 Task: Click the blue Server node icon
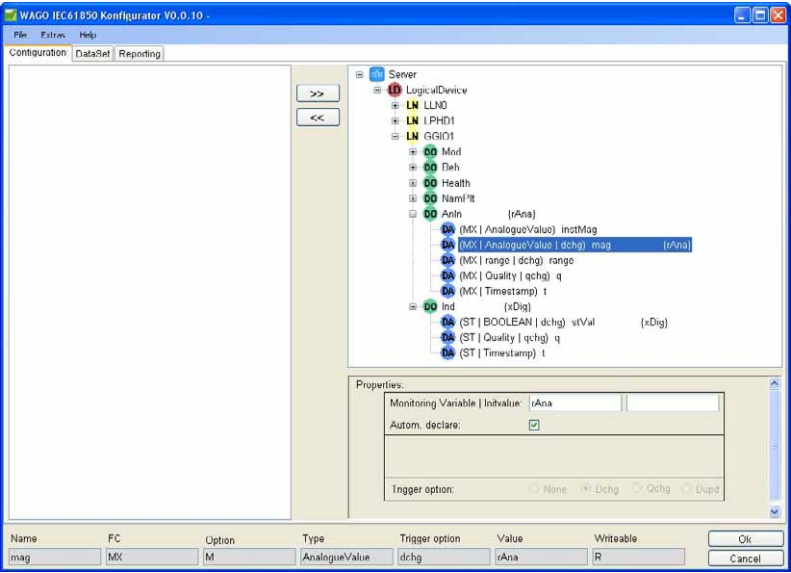[x=377, y=74]
